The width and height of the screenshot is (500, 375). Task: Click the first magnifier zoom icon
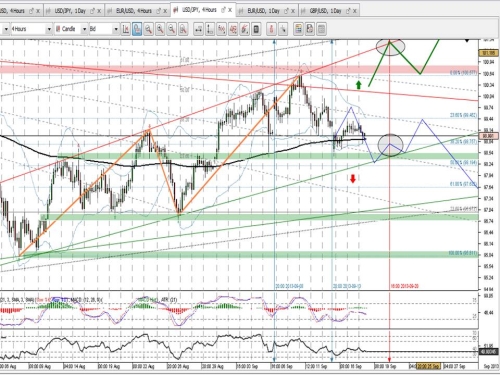(148, 29)
